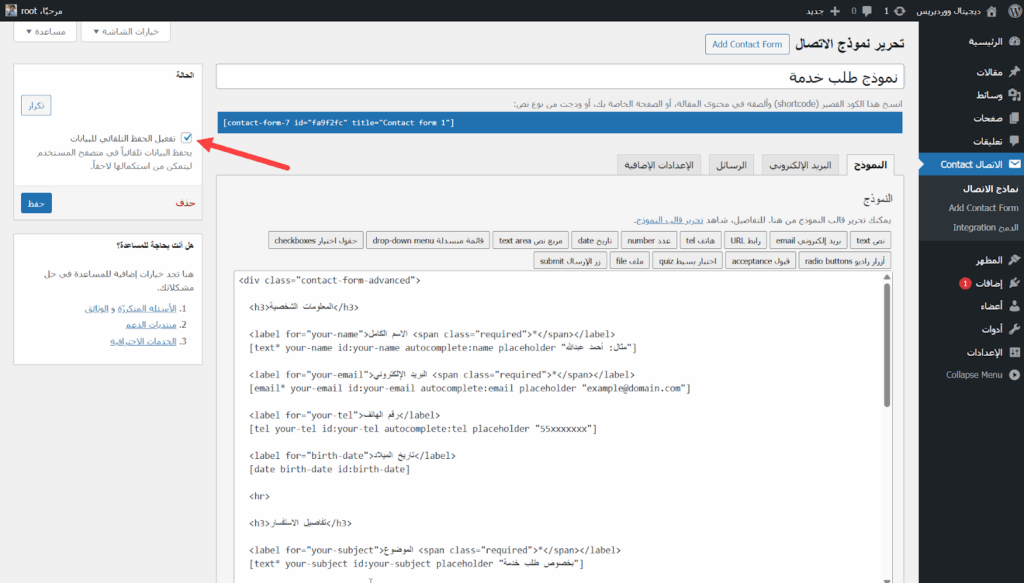
Task: Click the Collapse Menu arrow icon
Action: click(x=1014, y=375)
